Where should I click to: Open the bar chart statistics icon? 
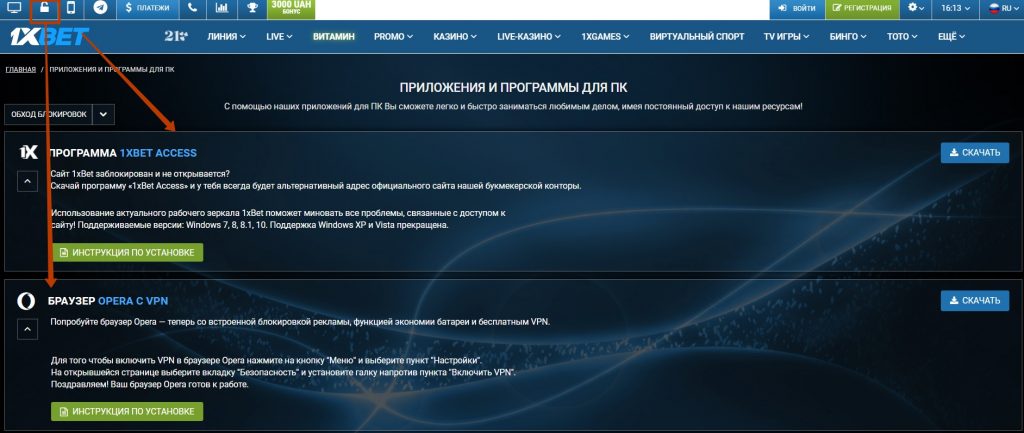(222, 8)
